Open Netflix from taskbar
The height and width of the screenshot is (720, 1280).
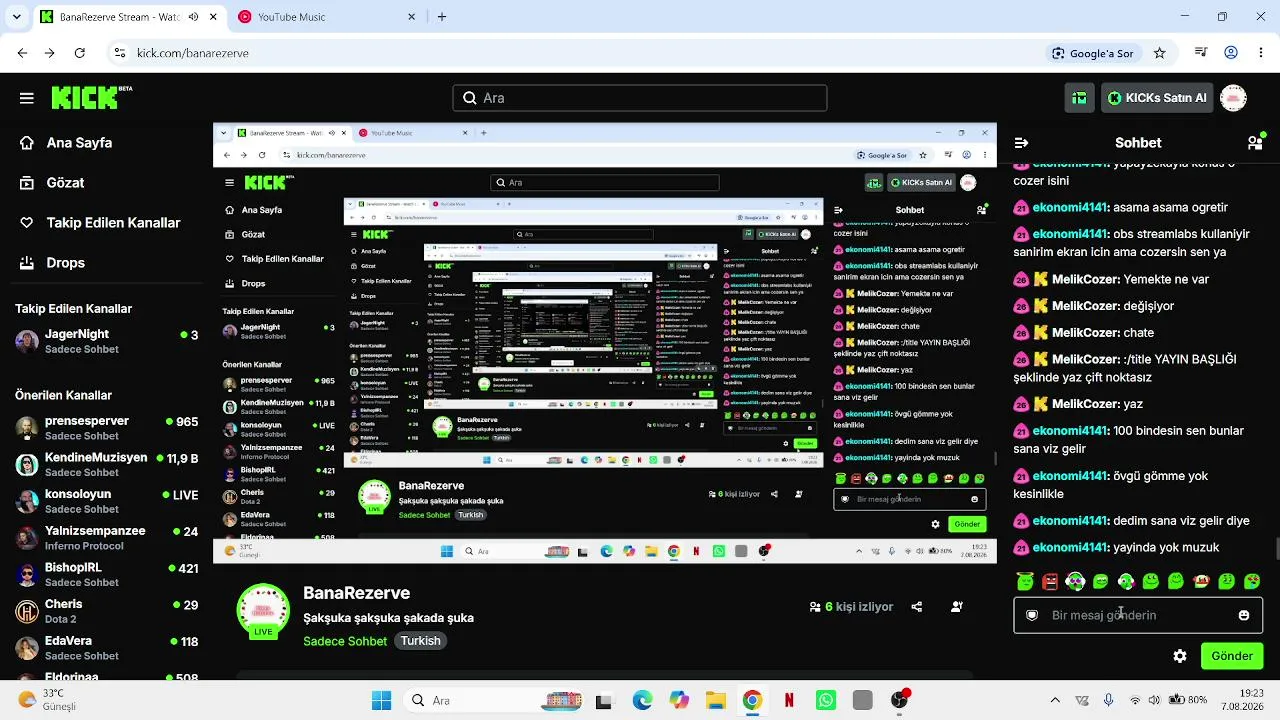coord(789,700)
